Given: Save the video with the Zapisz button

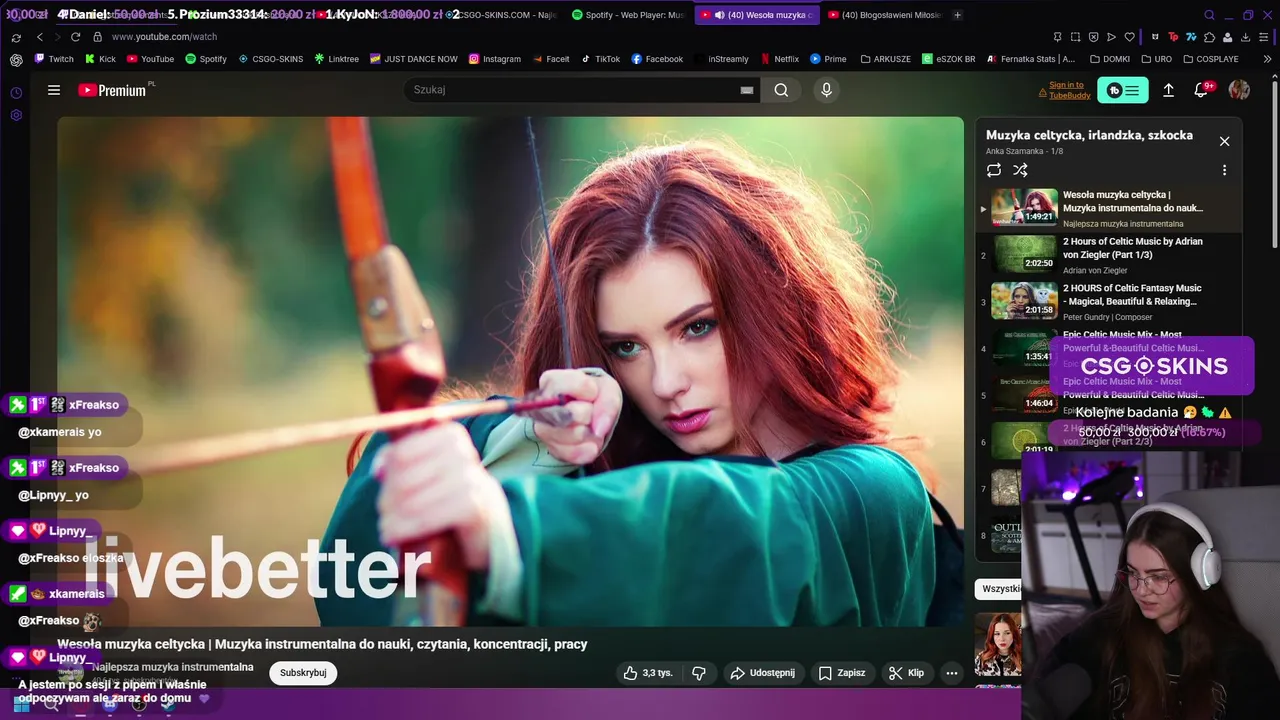Looking at the screenshot, I should pos(842,673).
